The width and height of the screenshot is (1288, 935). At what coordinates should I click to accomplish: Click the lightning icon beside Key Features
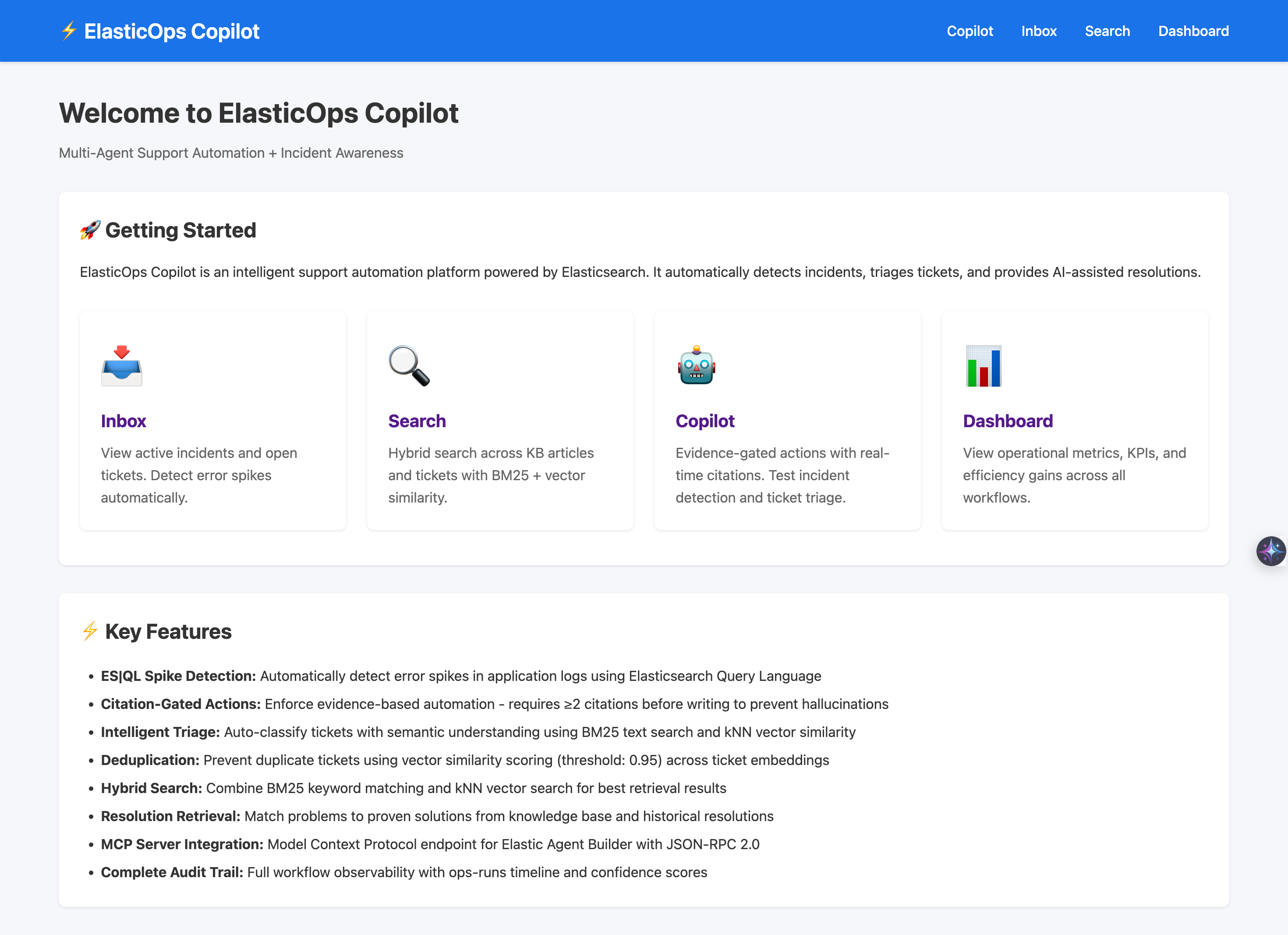point(90,631)
